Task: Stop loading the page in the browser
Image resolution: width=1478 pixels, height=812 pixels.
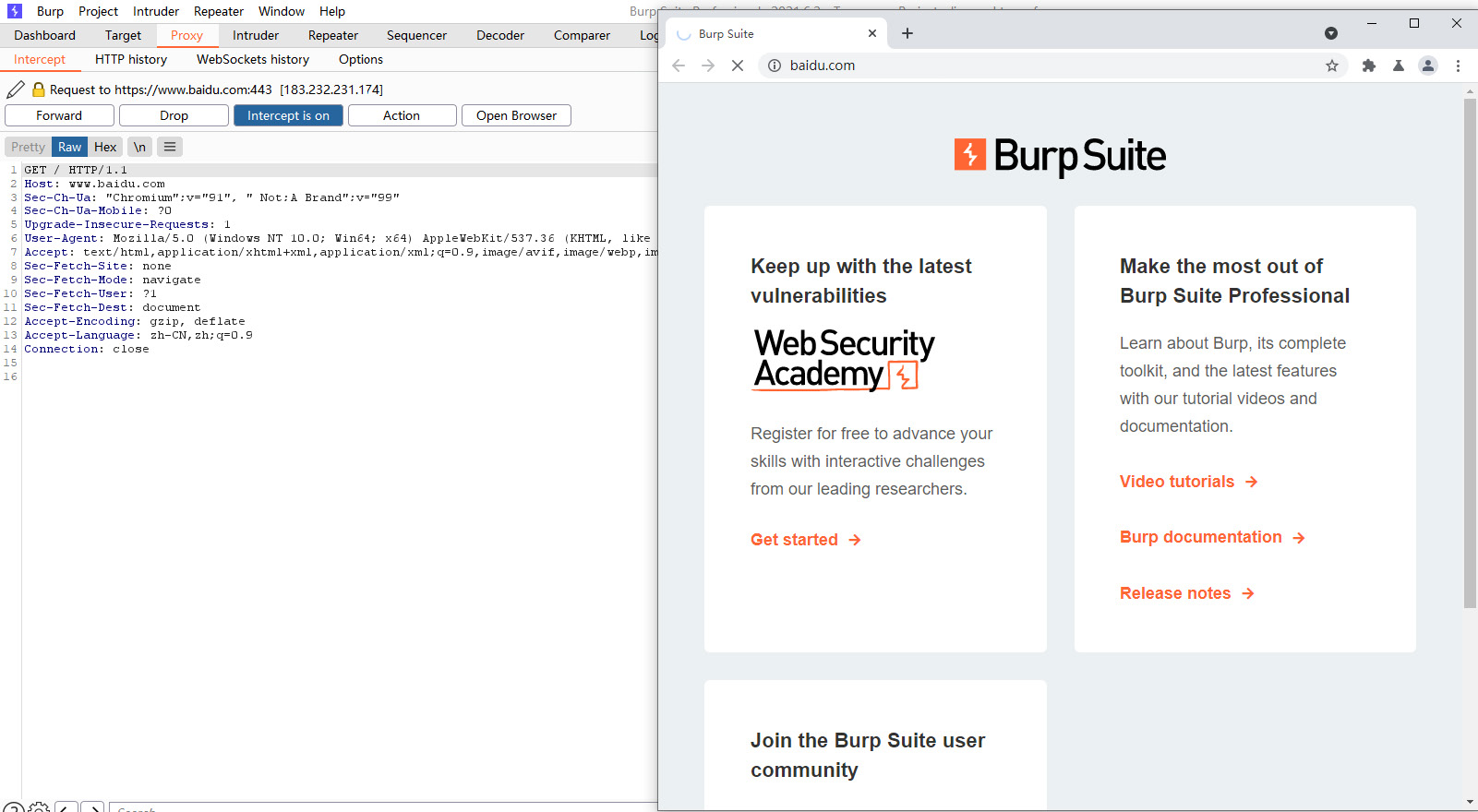Action: coord(738,66)
